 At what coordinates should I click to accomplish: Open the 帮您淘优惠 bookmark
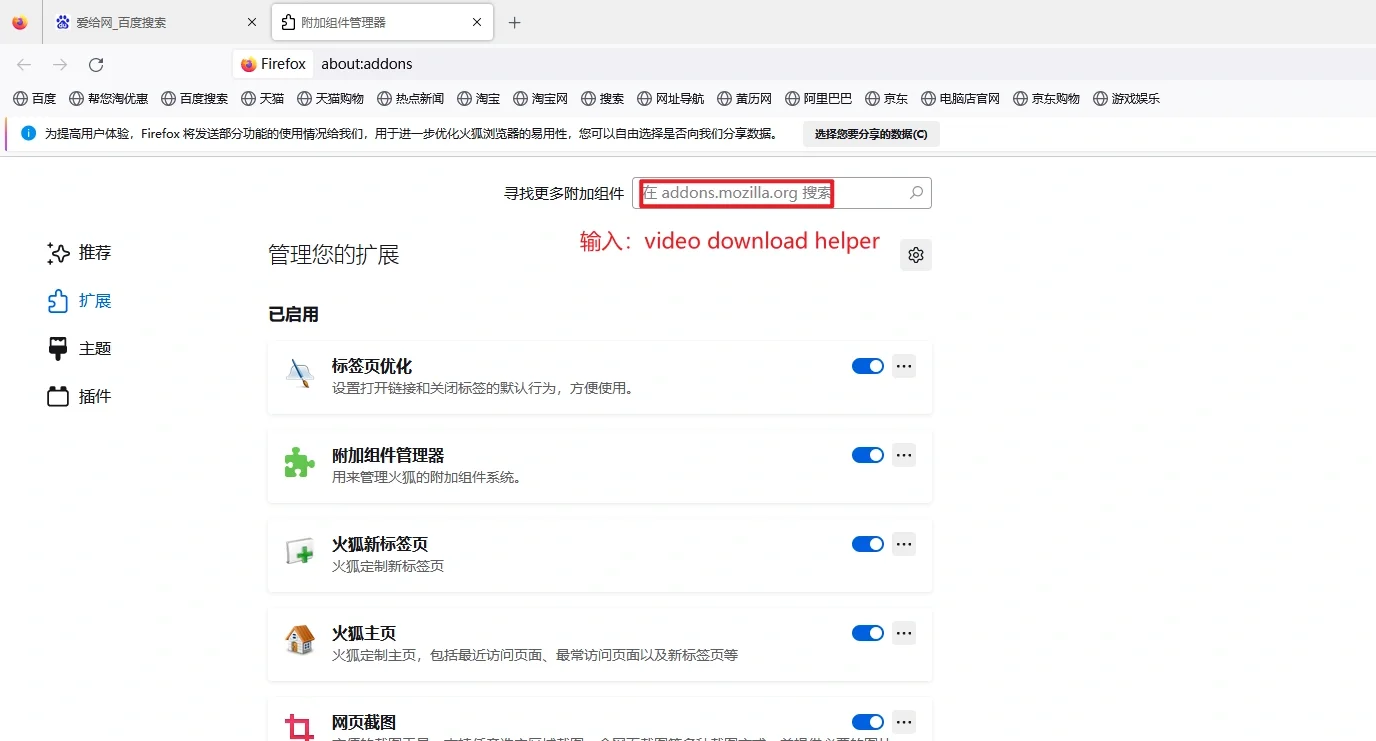point(109,98)
